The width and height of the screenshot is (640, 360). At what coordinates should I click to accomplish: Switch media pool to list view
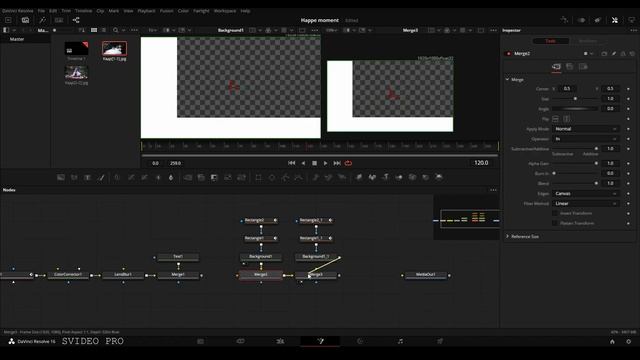click(104, 30)
